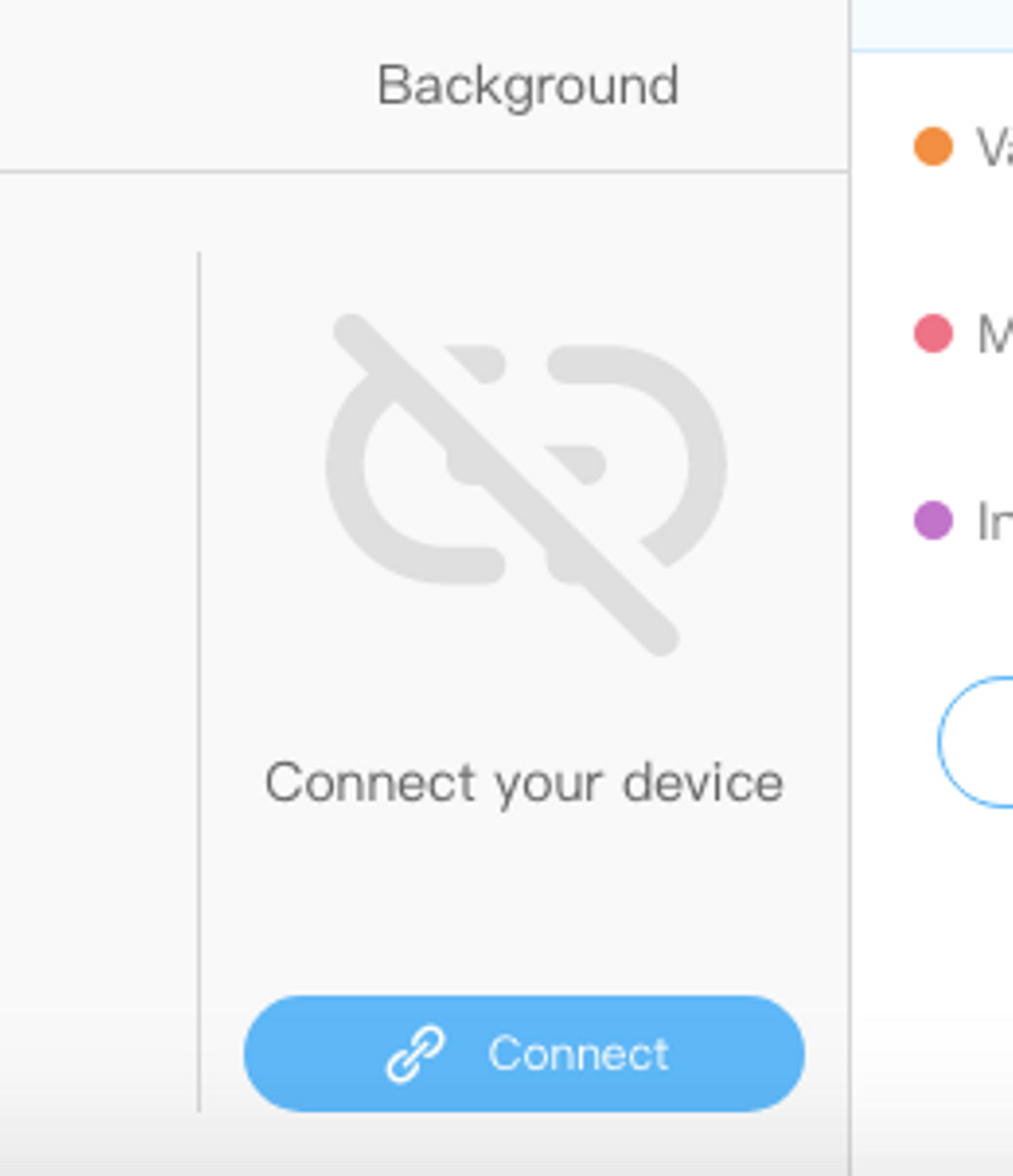
Task: Select the pink-red category dot
Action: click(x=933, y=333)
